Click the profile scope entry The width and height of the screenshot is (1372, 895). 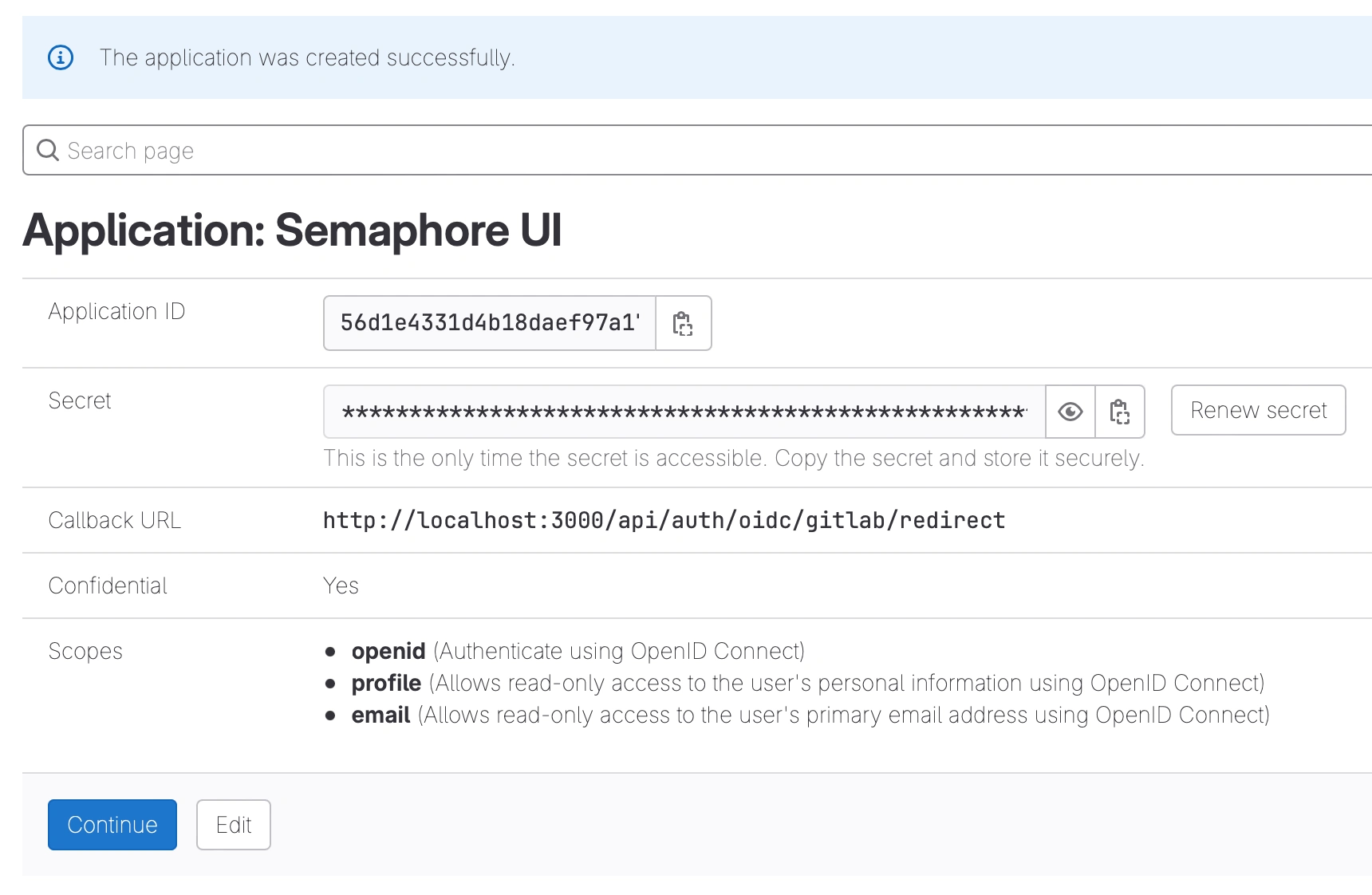386,683
